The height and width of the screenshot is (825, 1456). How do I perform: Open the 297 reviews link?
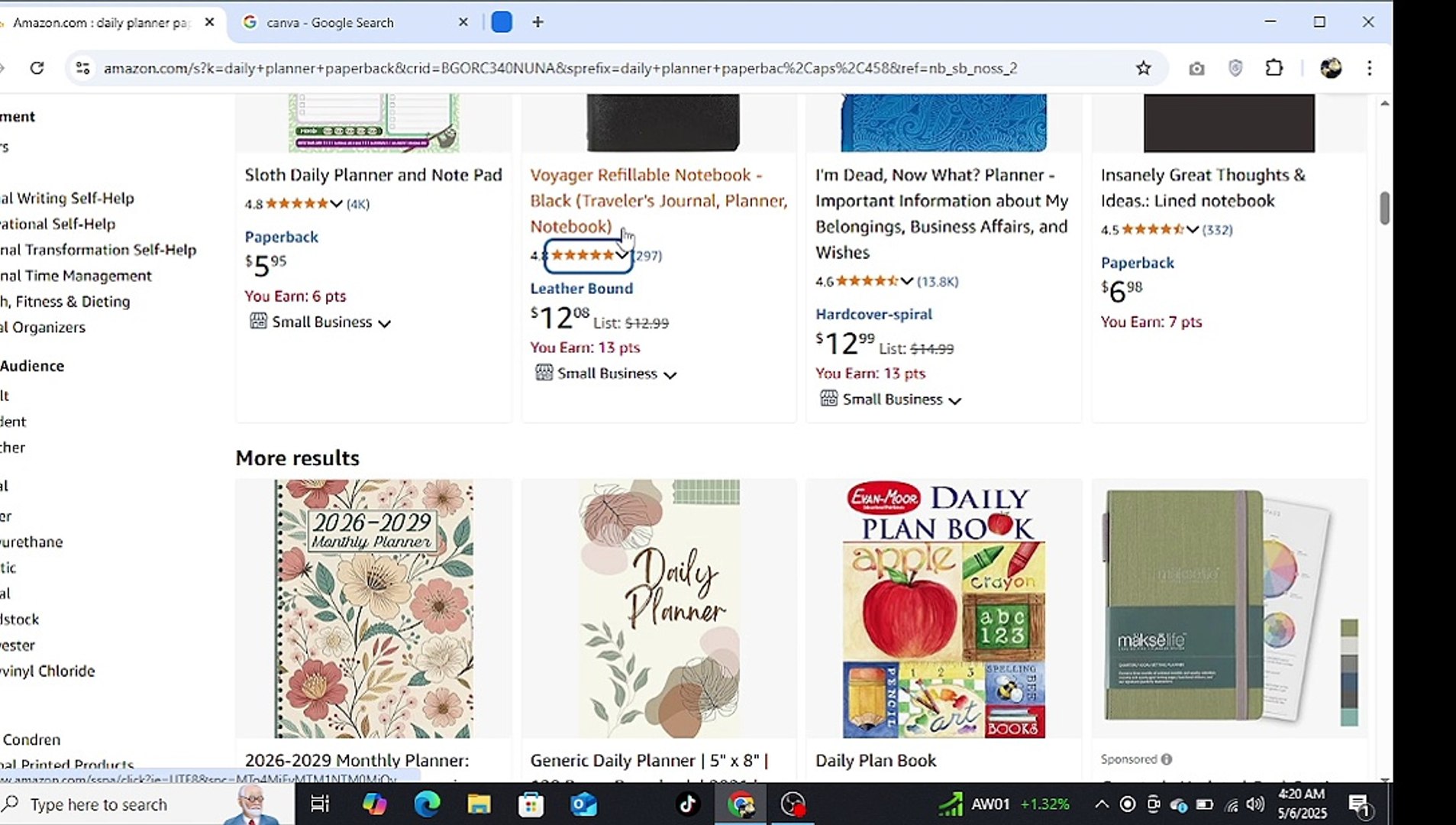pyautogui.click(x=647, y=256)
